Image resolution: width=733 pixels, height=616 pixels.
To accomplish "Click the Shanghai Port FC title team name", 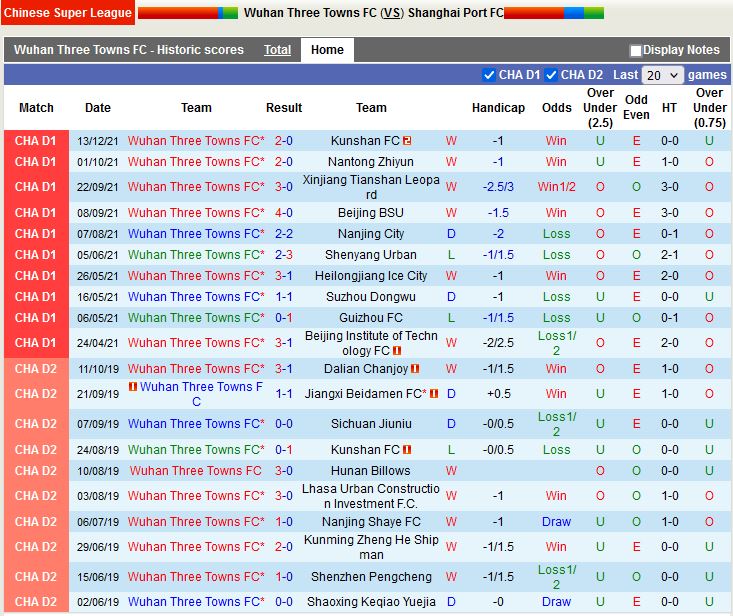I will click(x=456, y=13).
